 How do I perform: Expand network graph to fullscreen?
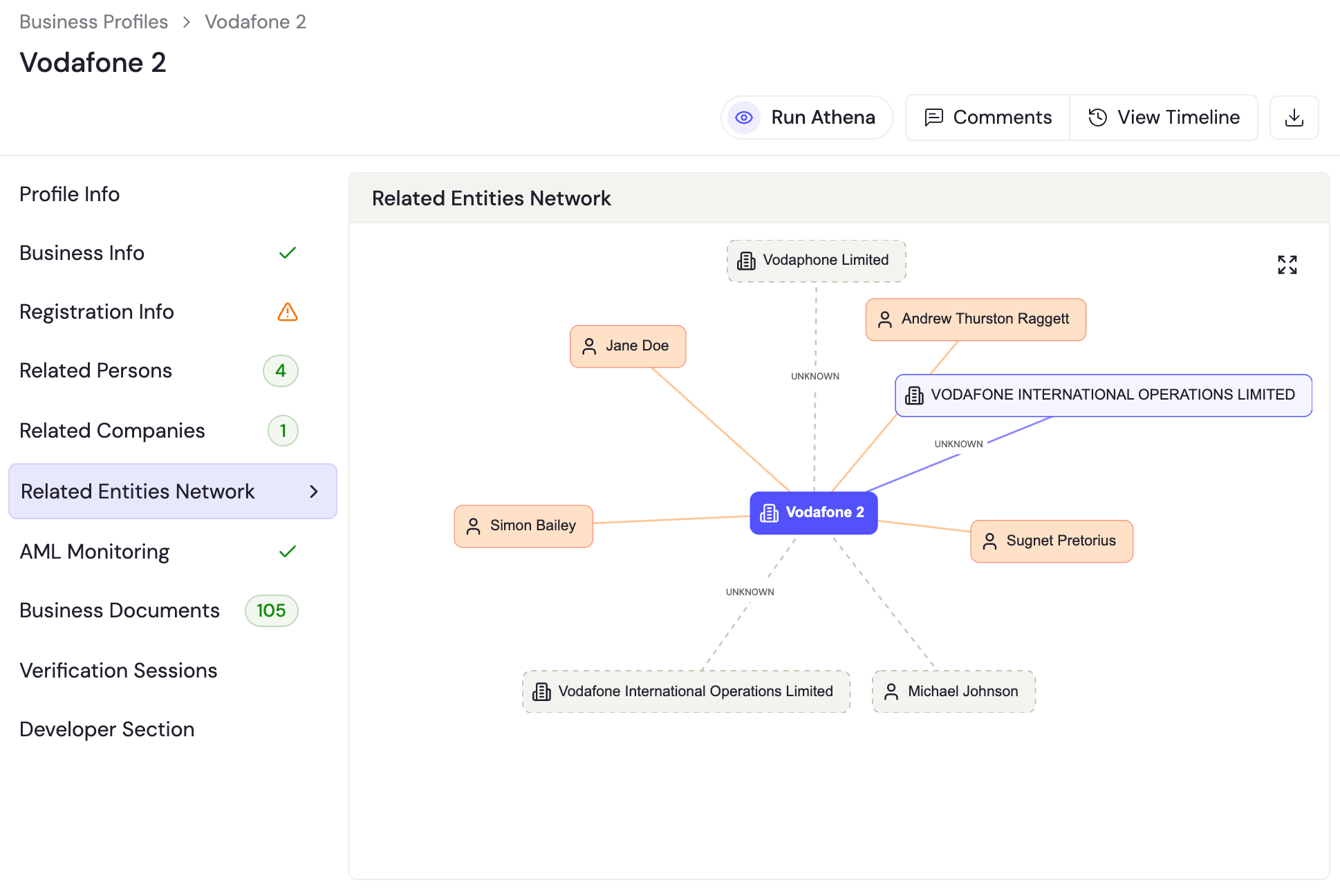pos(1287,265)
